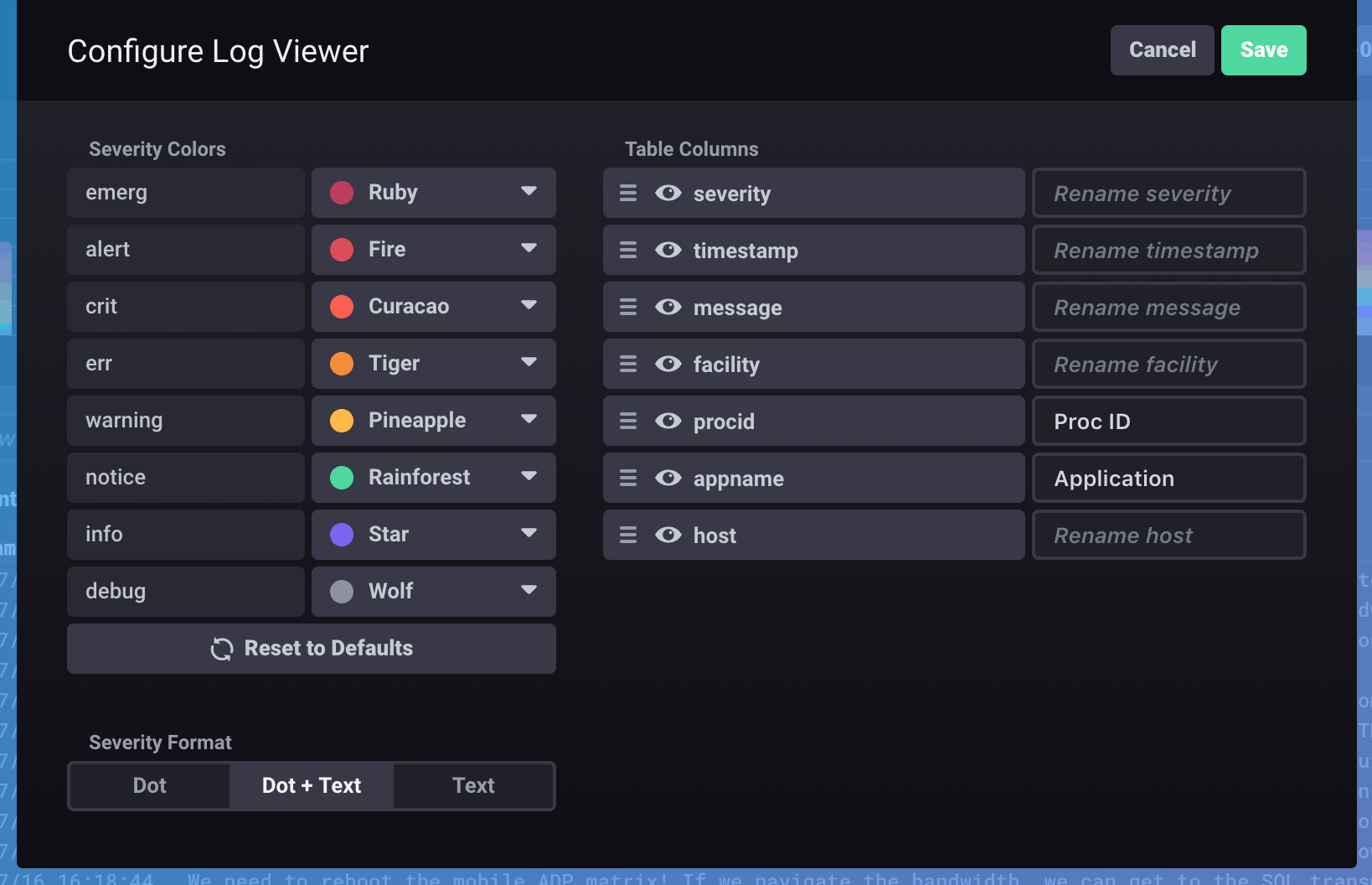
Task: Click the hamburger handle on message row
Action: 628,308
